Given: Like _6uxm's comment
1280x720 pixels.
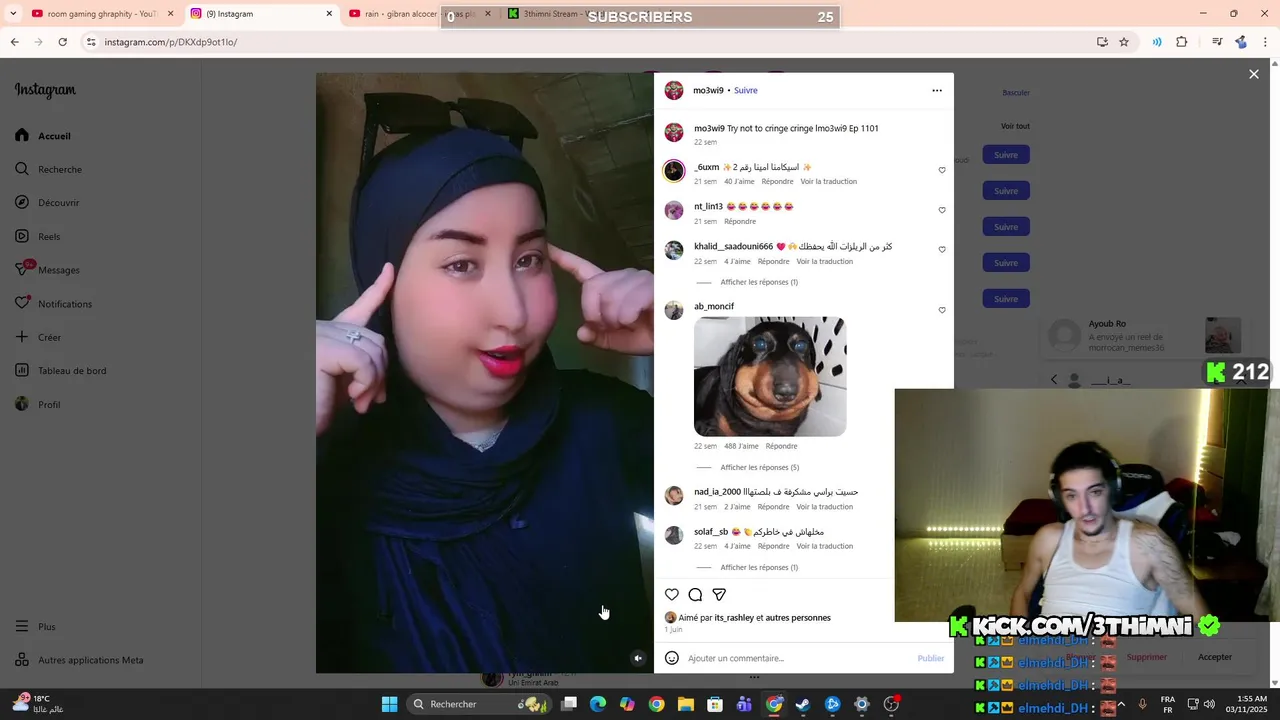Looking at the screenshot, I should [x=942, y=170].
